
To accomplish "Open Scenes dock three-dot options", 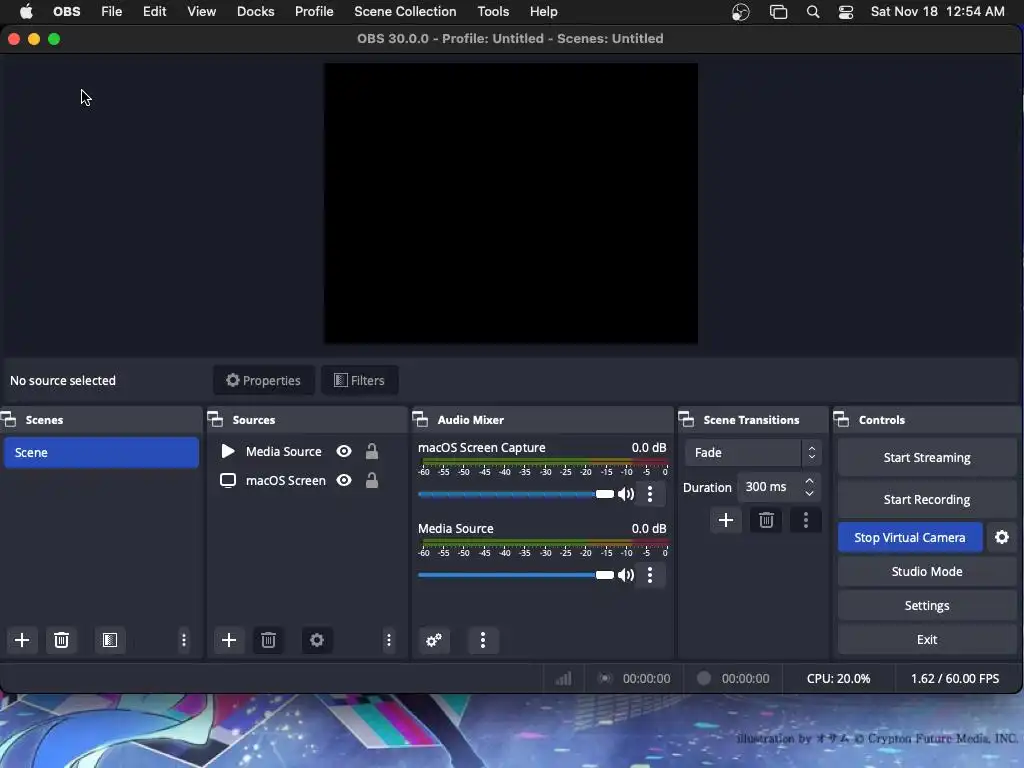I will (x=184, y=640).
